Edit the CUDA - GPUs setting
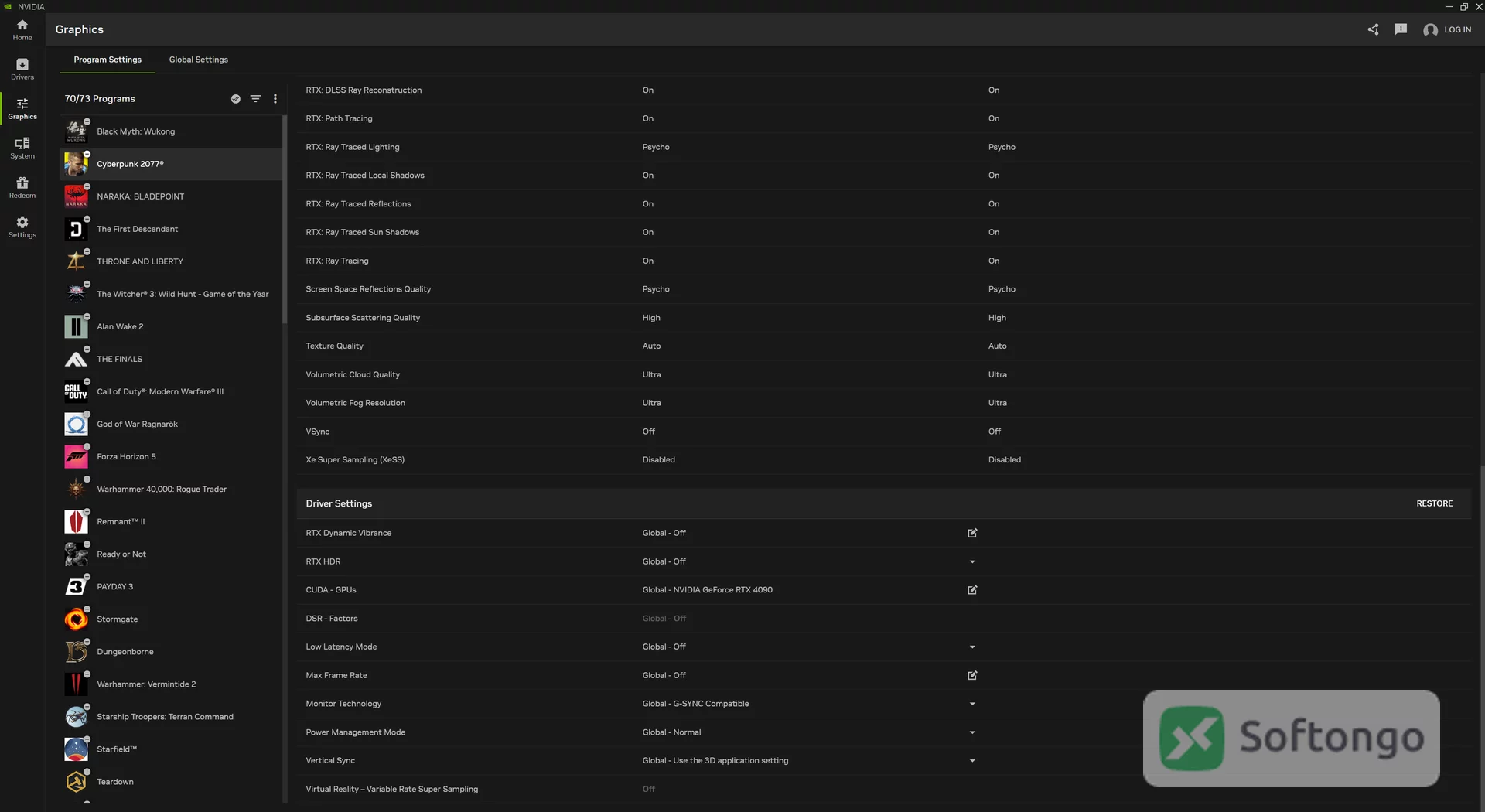1485x812 pixels. click(972, 590)
